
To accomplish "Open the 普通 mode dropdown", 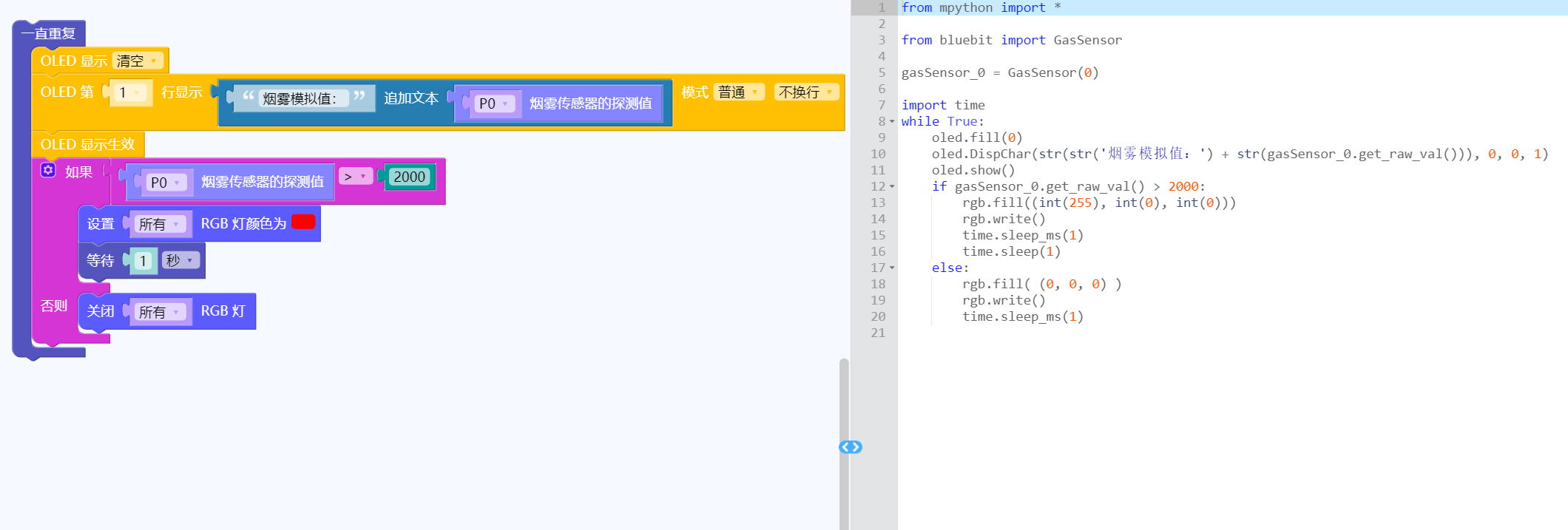I will pyautogui.click(x=738, y=92).
